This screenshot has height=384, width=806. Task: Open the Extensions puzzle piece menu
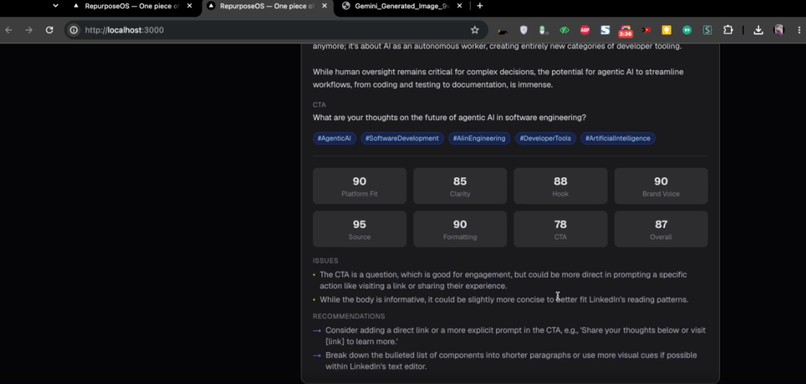pos(728,30)
